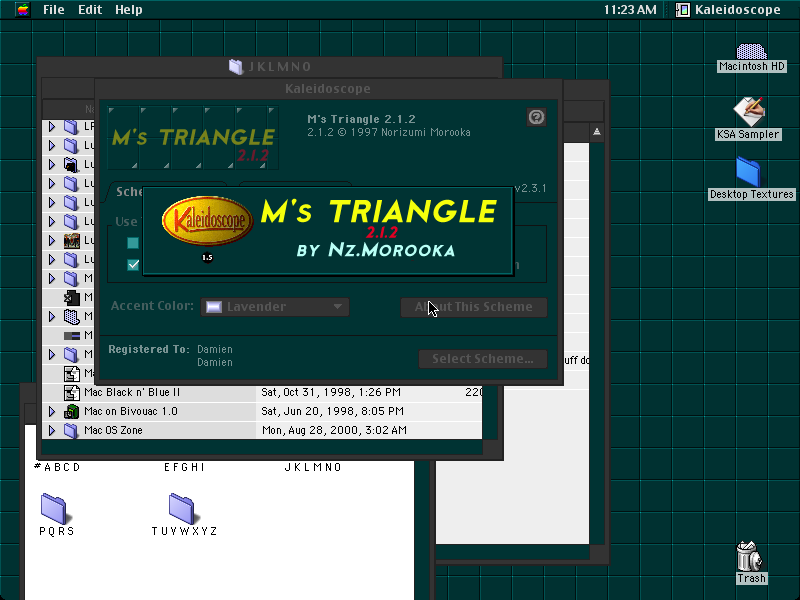Dismiss the M's Triangle splash banner
The height and width of the screenshot is (600, 800).
tap(328, 231)
